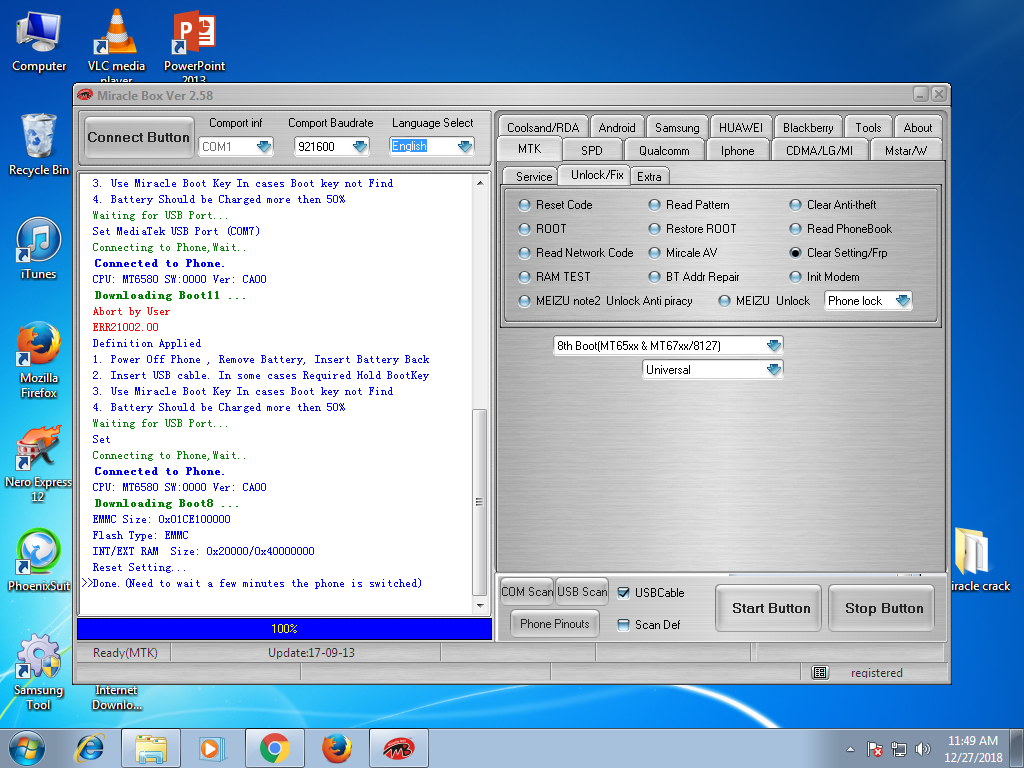The image size is (1024, 768).
Task: Open PowerPoint 2013 desktop shortcut
Action: point(194,46)
